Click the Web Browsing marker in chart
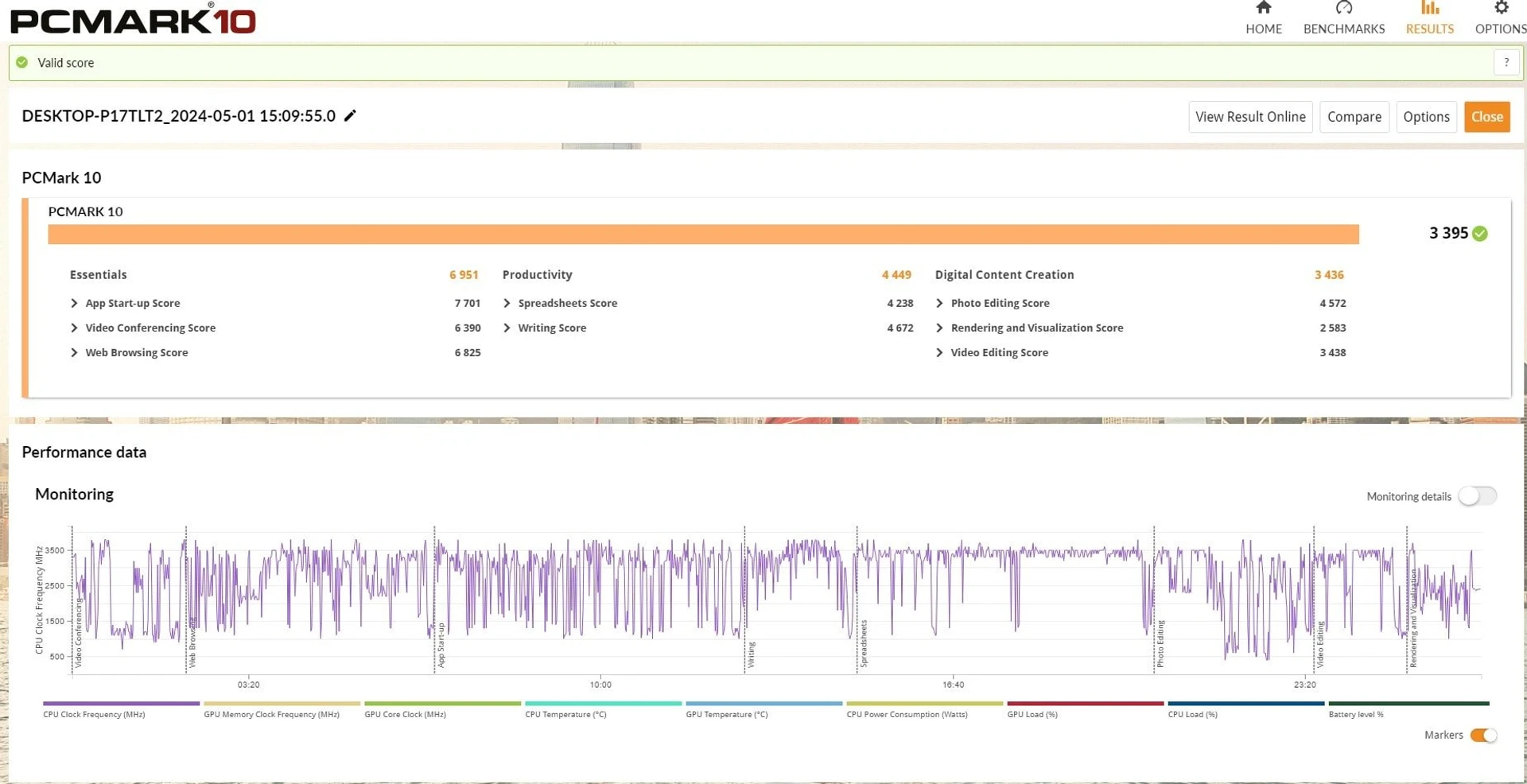The height and width of the screenshot is (784, 1527). 192,642
